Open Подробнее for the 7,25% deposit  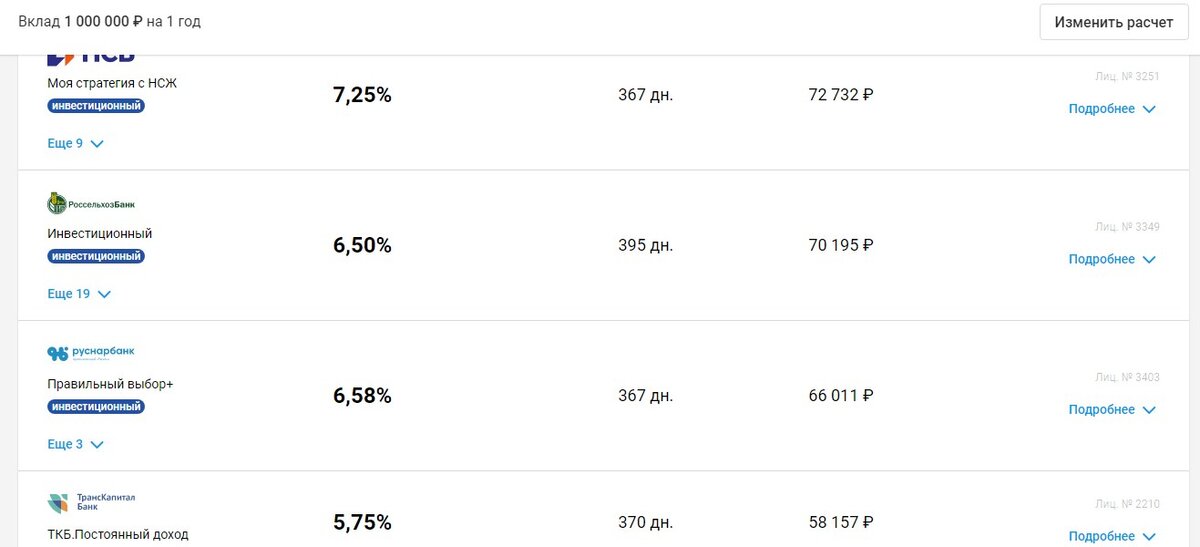(1112, 109)
